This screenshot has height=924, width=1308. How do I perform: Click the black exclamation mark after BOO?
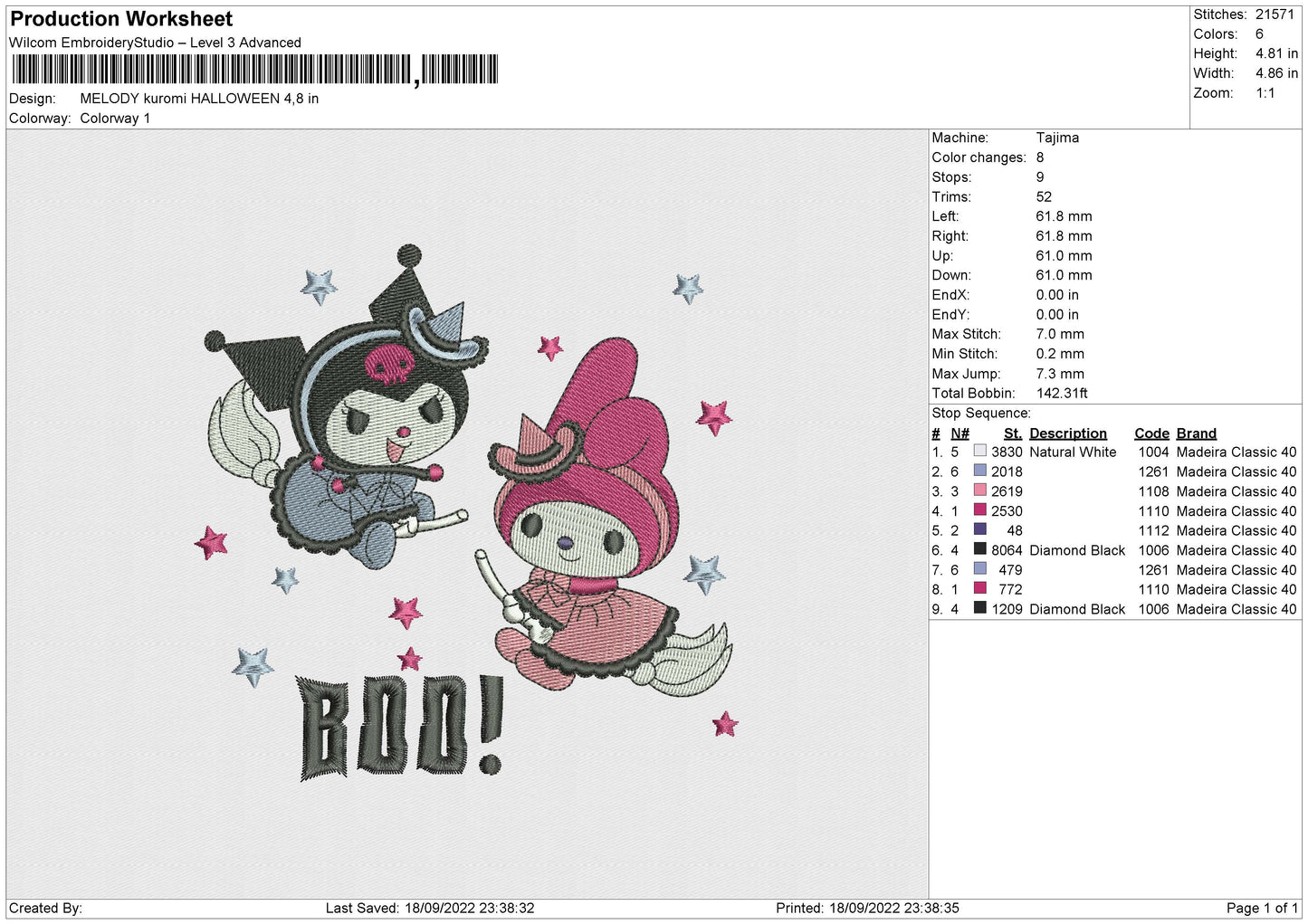[489, 727]
